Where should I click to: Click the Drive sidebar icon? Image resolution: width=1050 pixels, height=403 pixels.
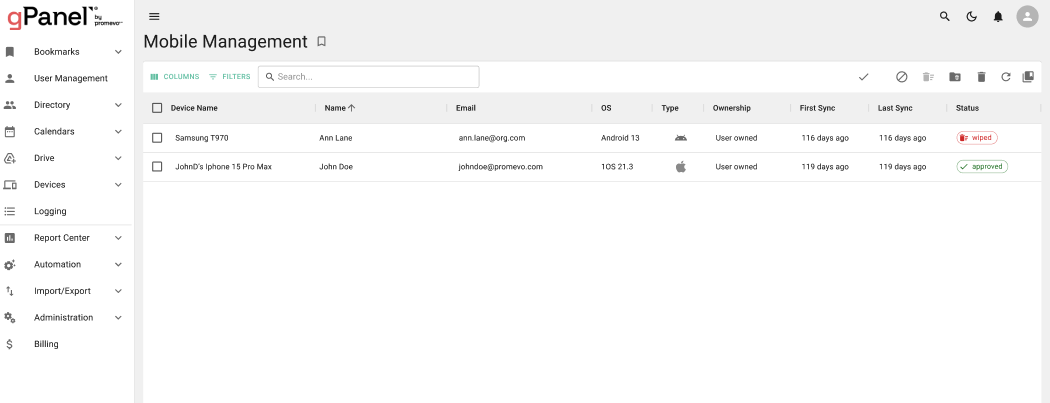[10, 158]
